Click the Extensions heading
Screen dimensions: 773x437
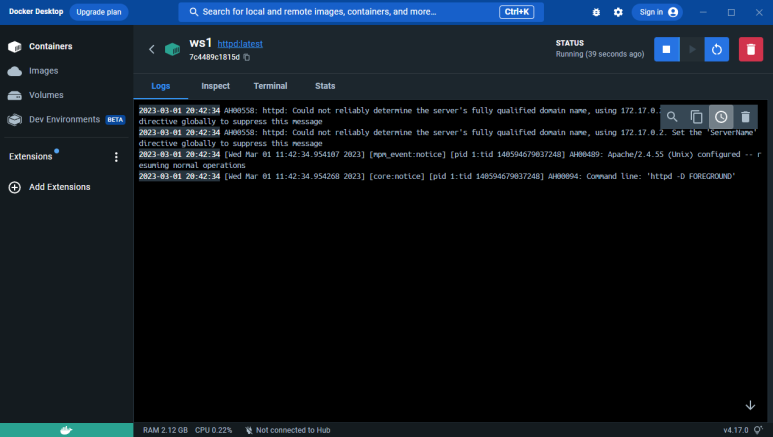pos(31,156)
